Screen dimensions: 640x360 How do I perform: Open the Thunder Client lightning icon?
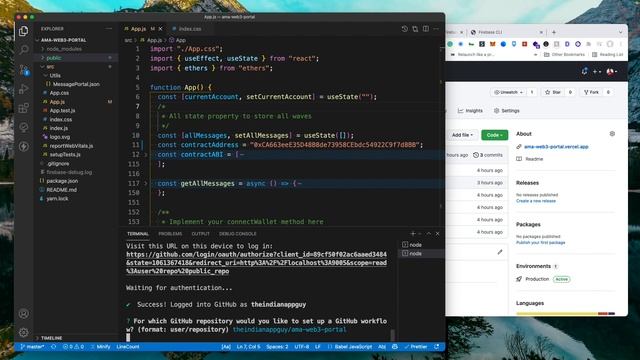(24, 146)
